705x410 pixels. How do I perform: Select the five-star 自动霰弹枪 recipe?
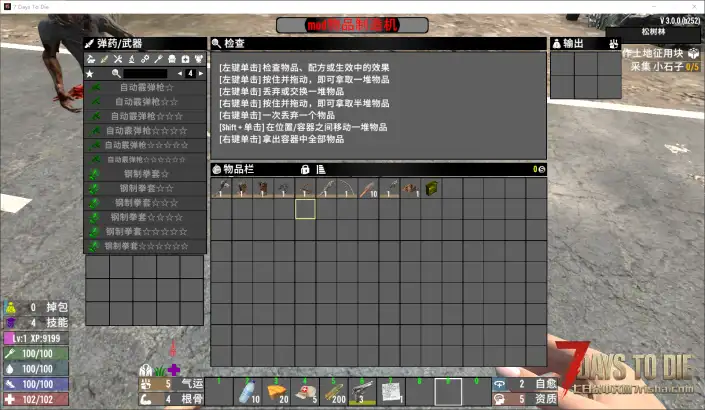pos(145,145)
